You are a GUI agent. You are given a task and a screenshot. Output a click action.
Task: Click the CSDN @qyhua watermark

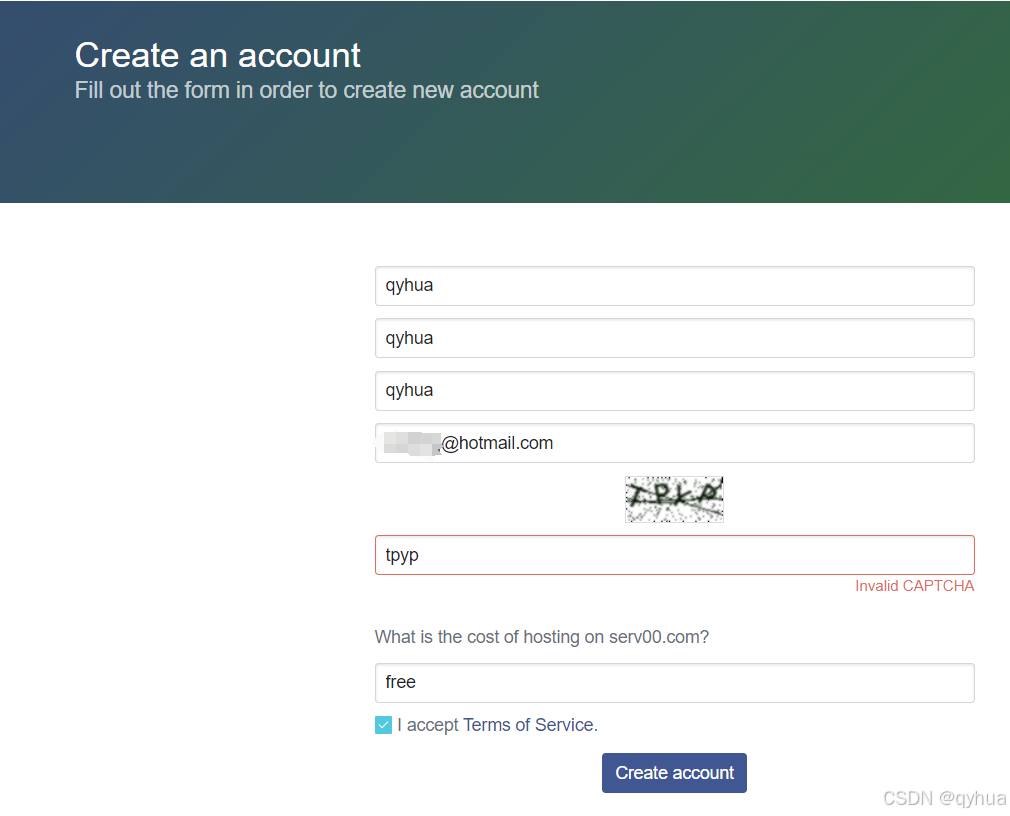coord(944,798)
